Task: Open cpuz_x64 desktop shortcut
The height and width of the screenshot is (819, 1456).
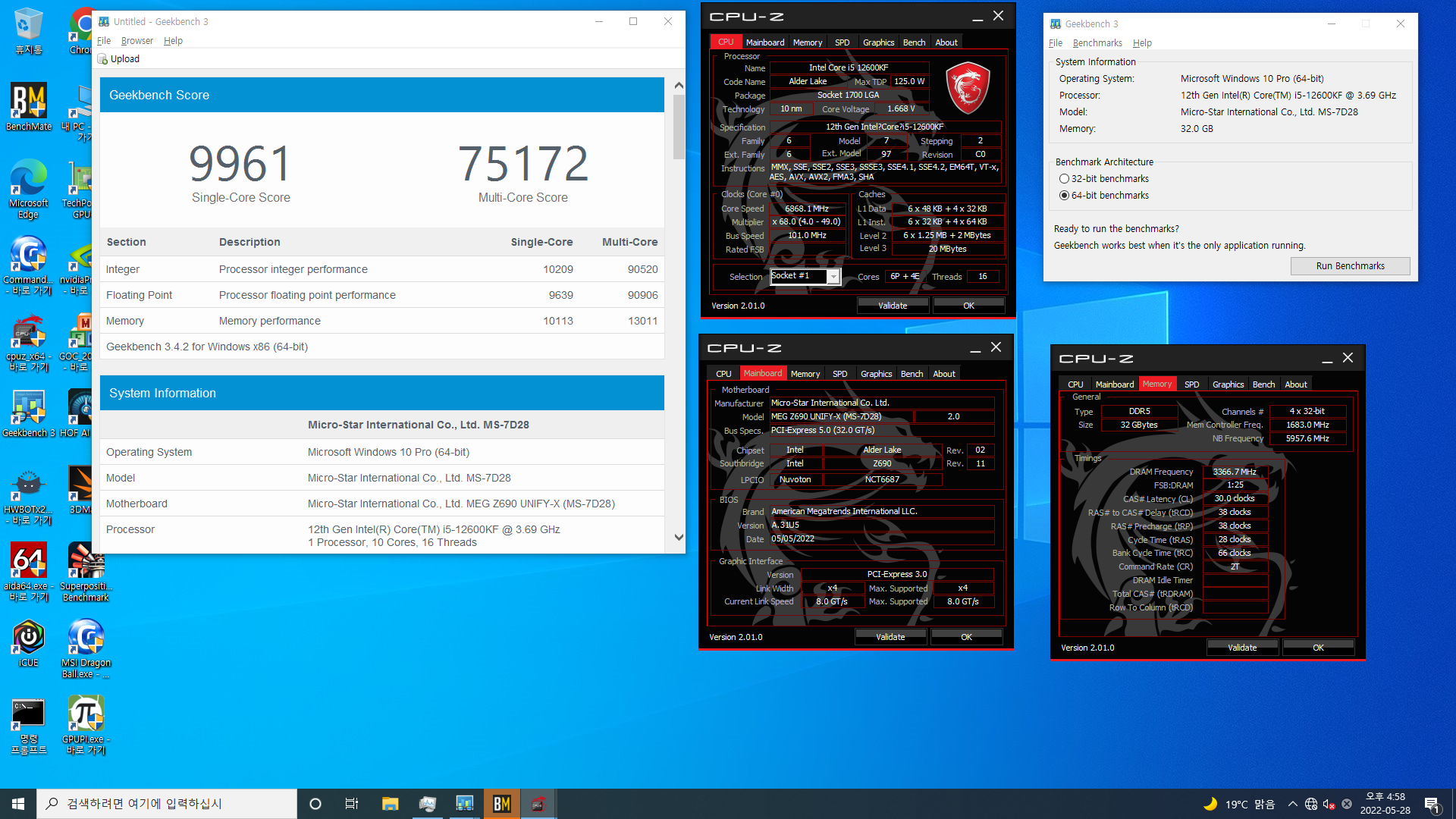Action: pyautogui.click(x=28, y=343)
